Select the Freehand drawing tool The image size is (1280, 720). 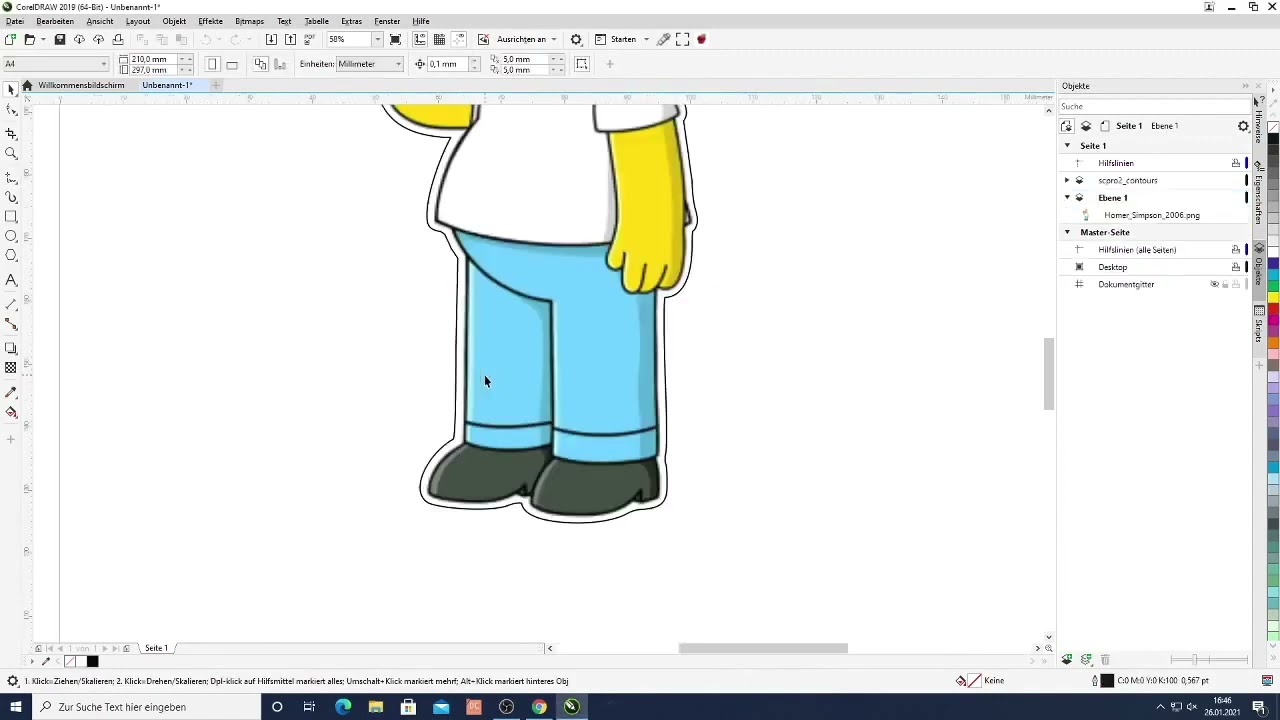[11, 177]
